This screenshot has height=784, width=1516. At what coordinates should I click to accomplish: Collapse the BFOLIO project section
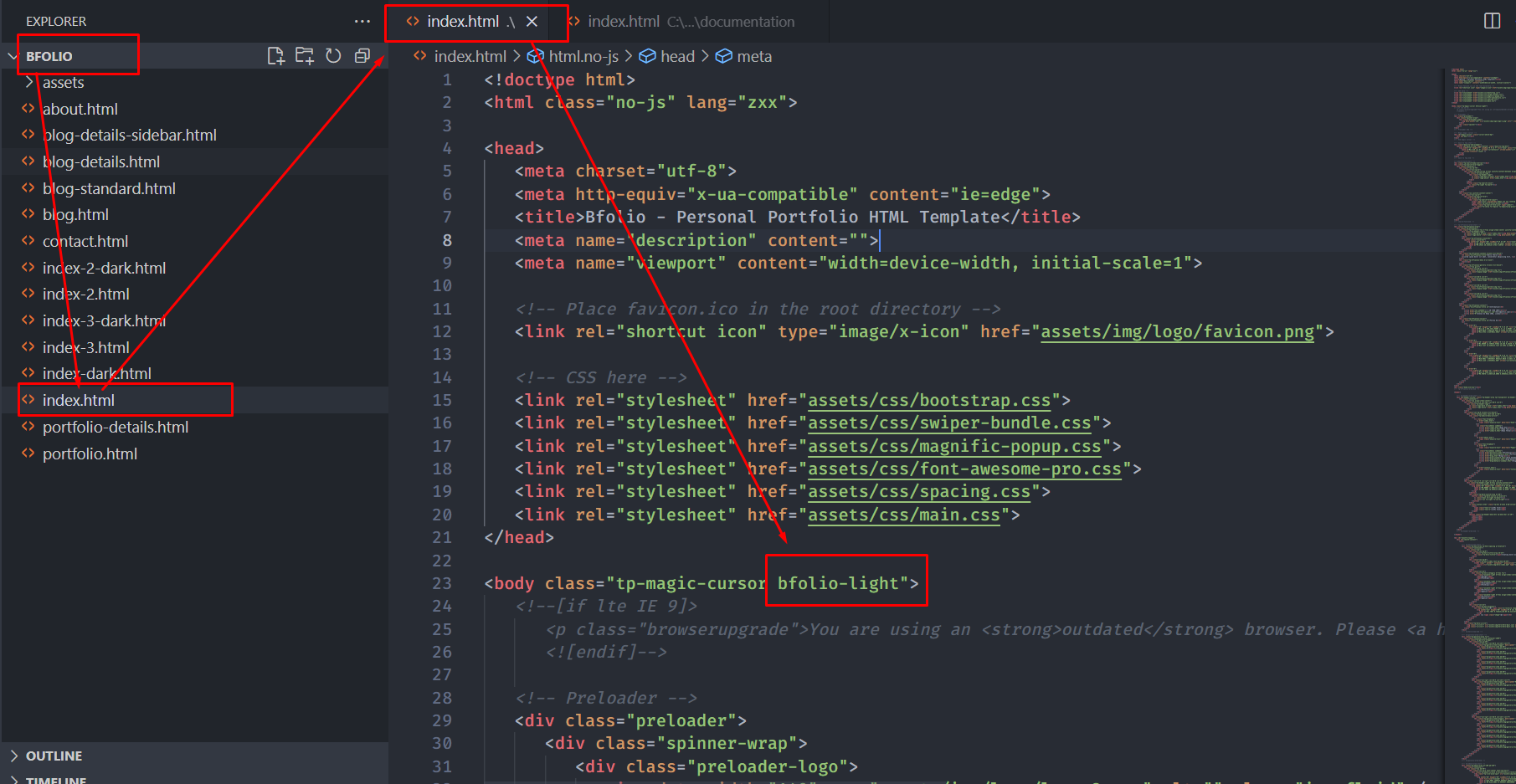pos(13,56)
